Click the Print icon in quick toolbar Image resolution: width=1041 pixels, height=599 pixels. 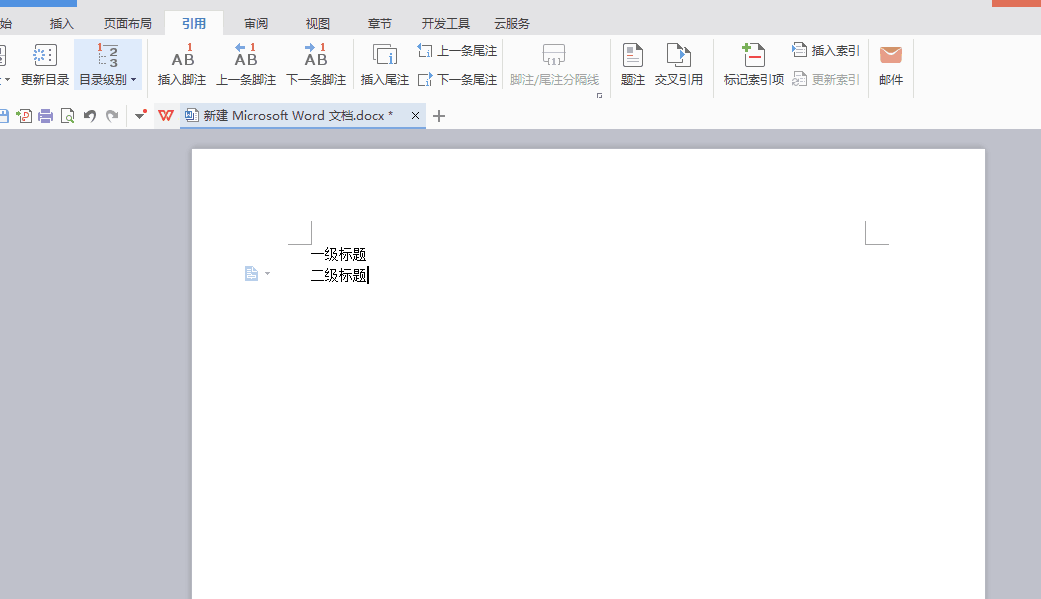click(x=45, y=116)
